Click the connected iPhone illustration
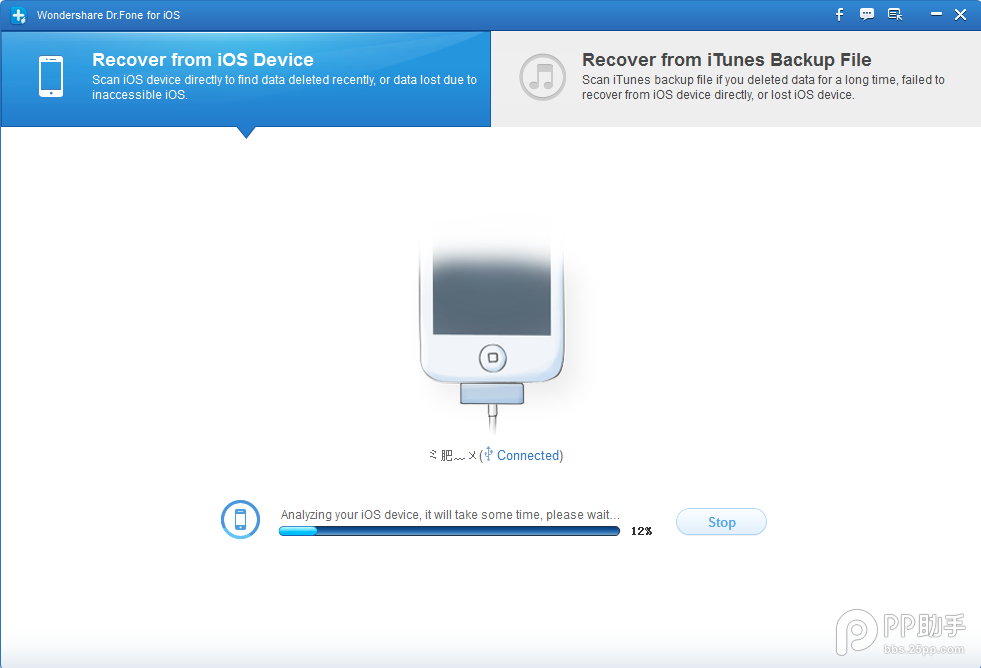This screenshot has width=981, height=668. click(x=492, y=333)
